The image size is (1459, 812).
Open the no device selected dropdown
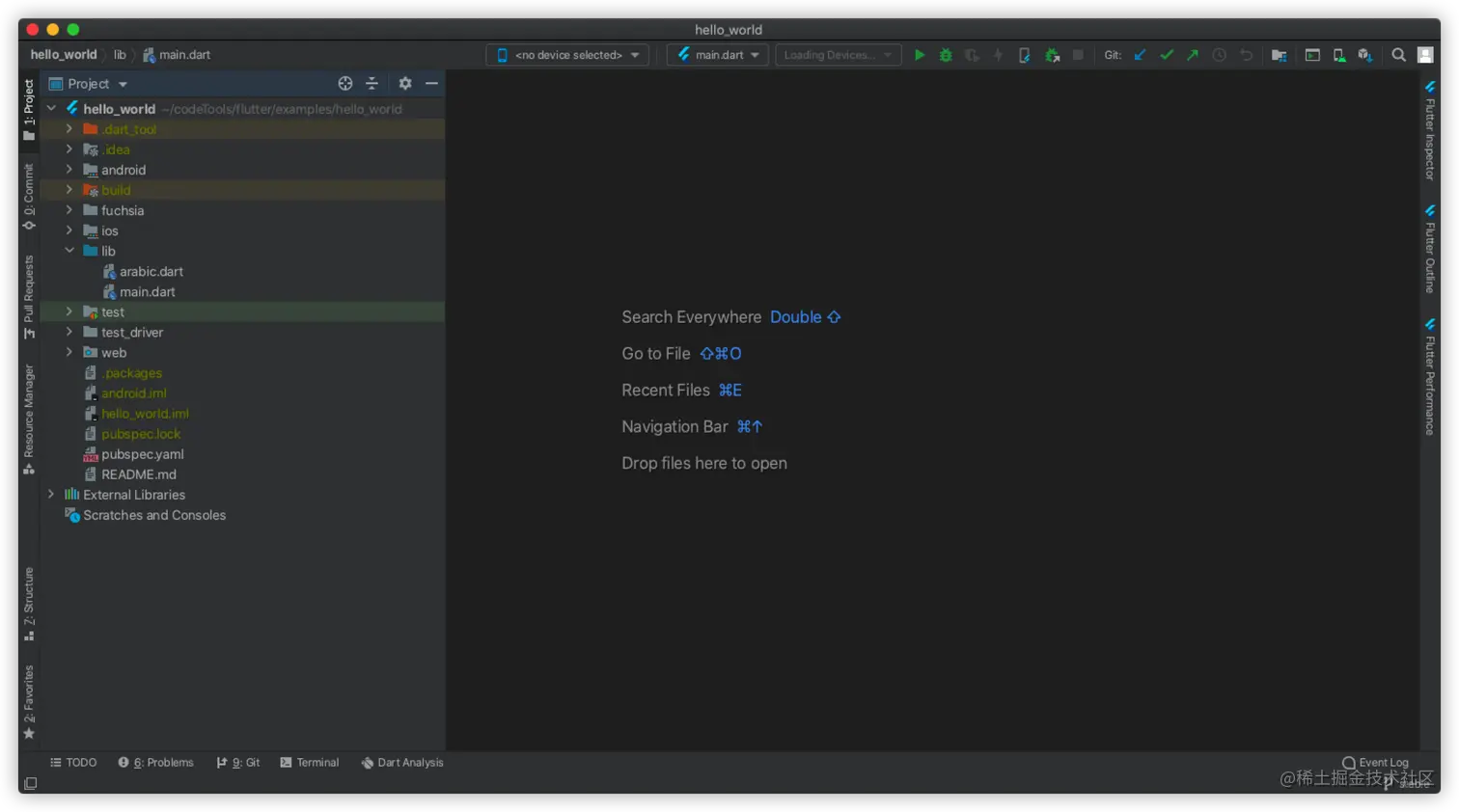[x=567, y=55]
